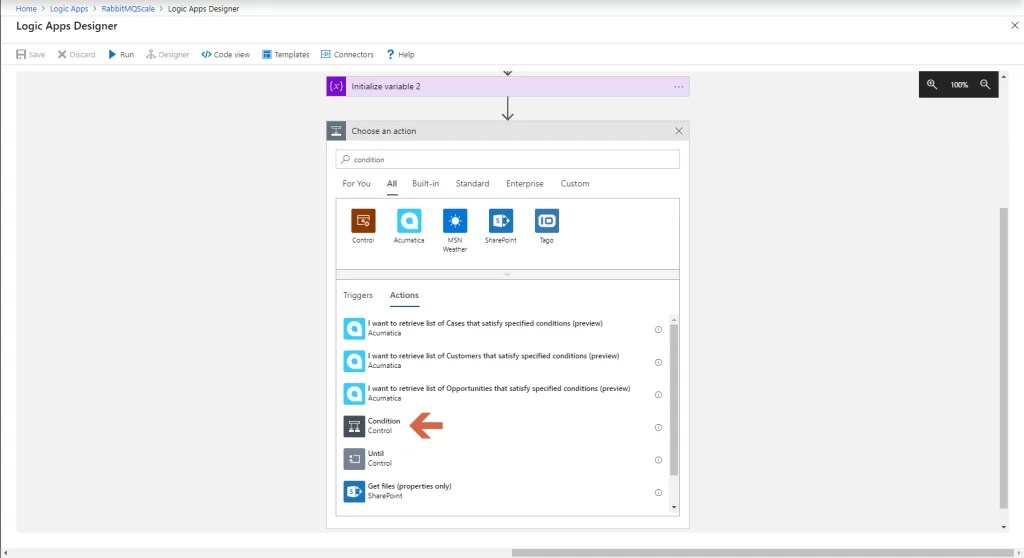Switch to the For You tab
The width and height of the screenshot is (1024, 558).
click(356, 184)
